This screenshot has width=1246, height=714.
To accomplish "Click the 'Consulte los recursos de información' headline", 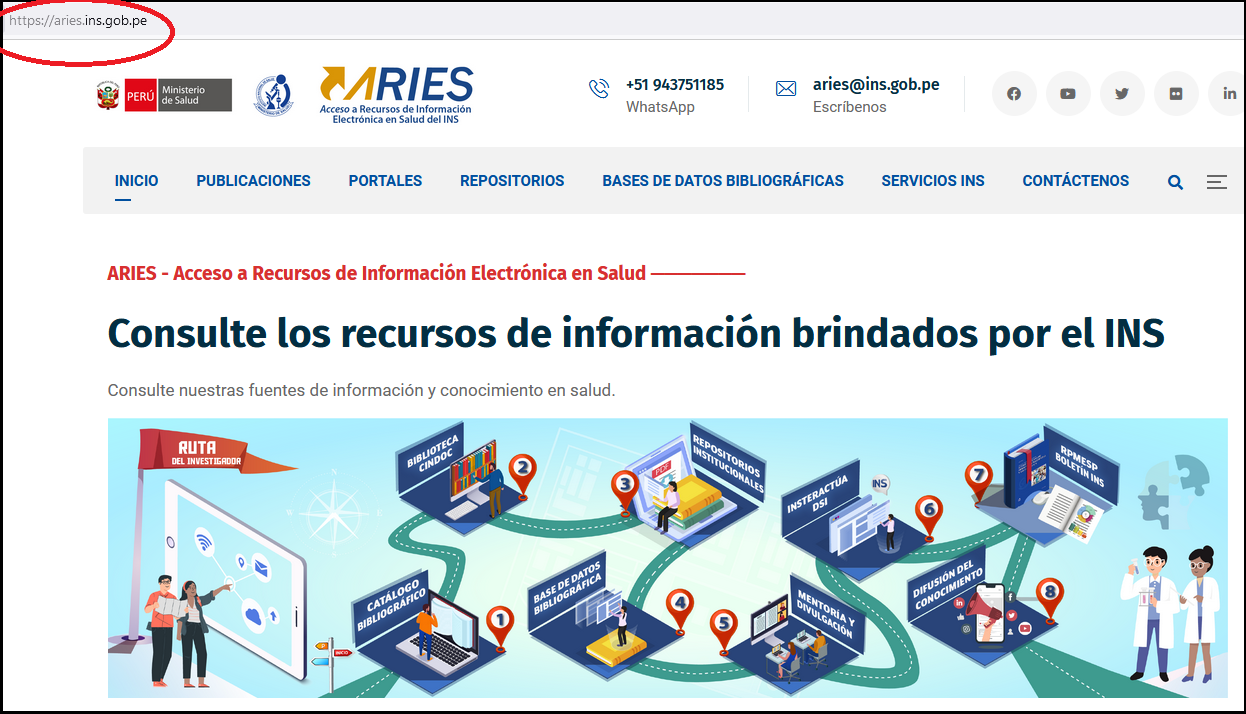I will [x=636, y=333].
